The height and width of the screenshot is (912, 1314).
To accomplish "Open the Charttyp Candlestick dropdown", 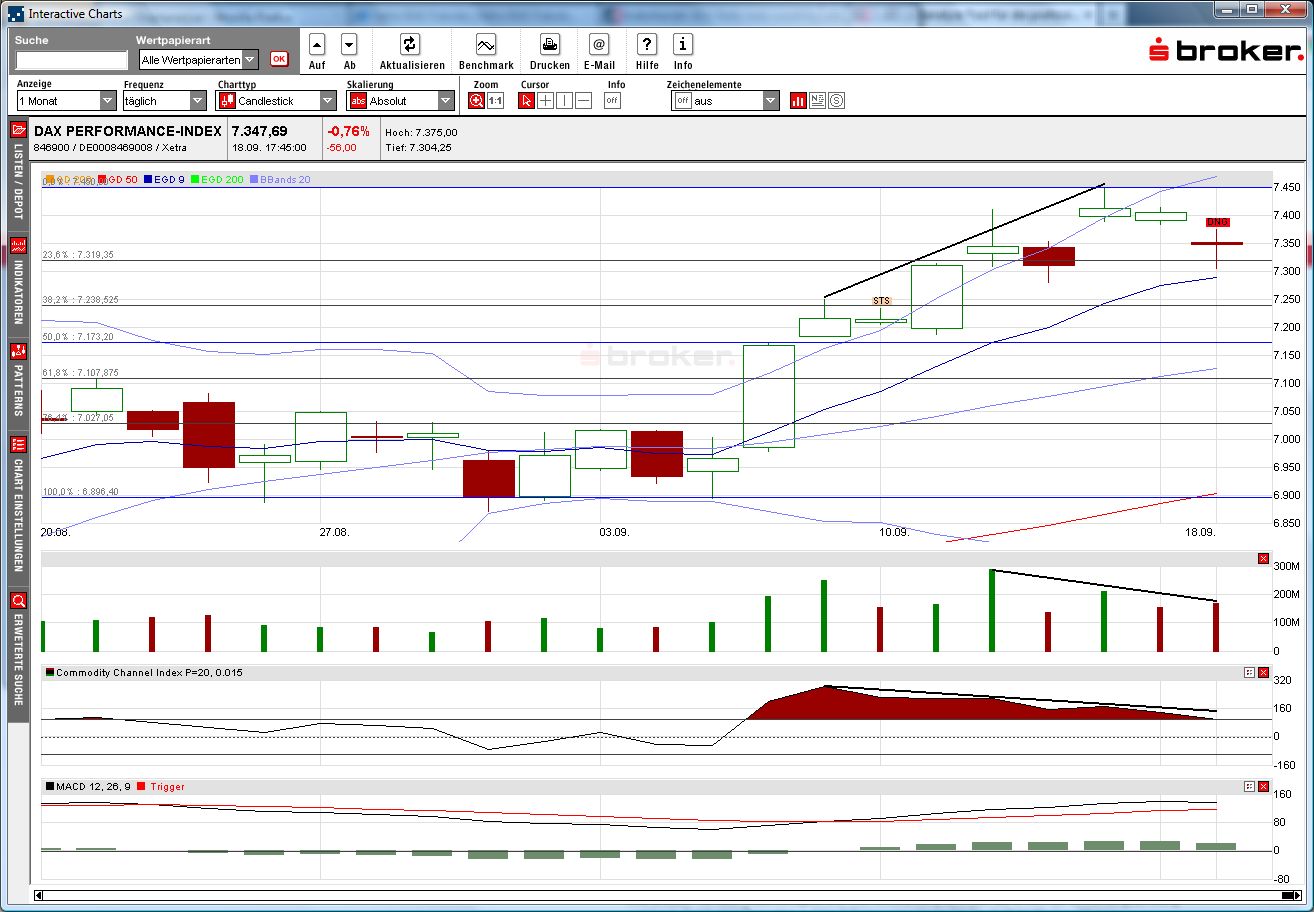I will click(277, 101).
